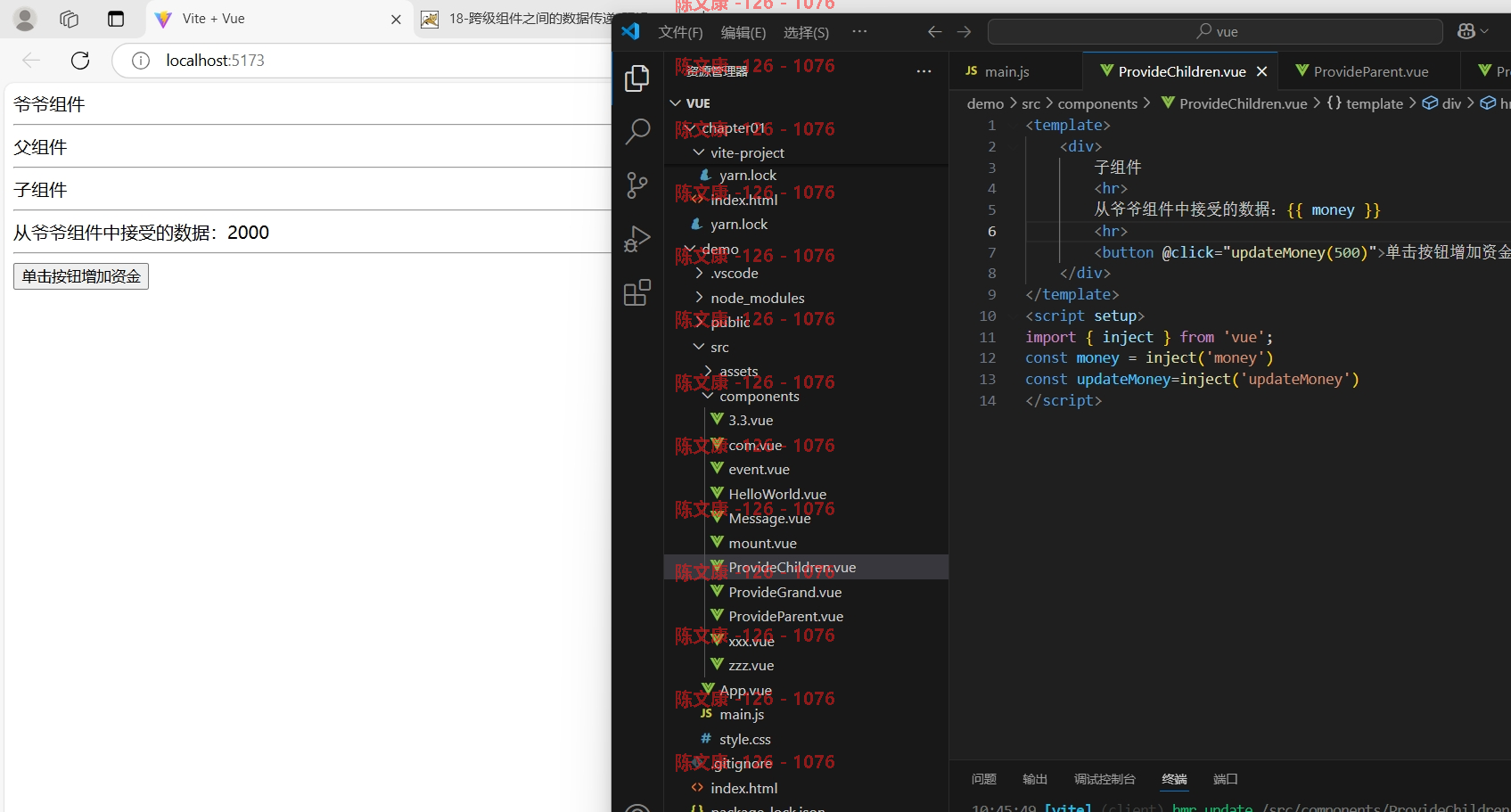Open Run and Debug view
The height and width of the screenshot is (812, 1511).
637,239
